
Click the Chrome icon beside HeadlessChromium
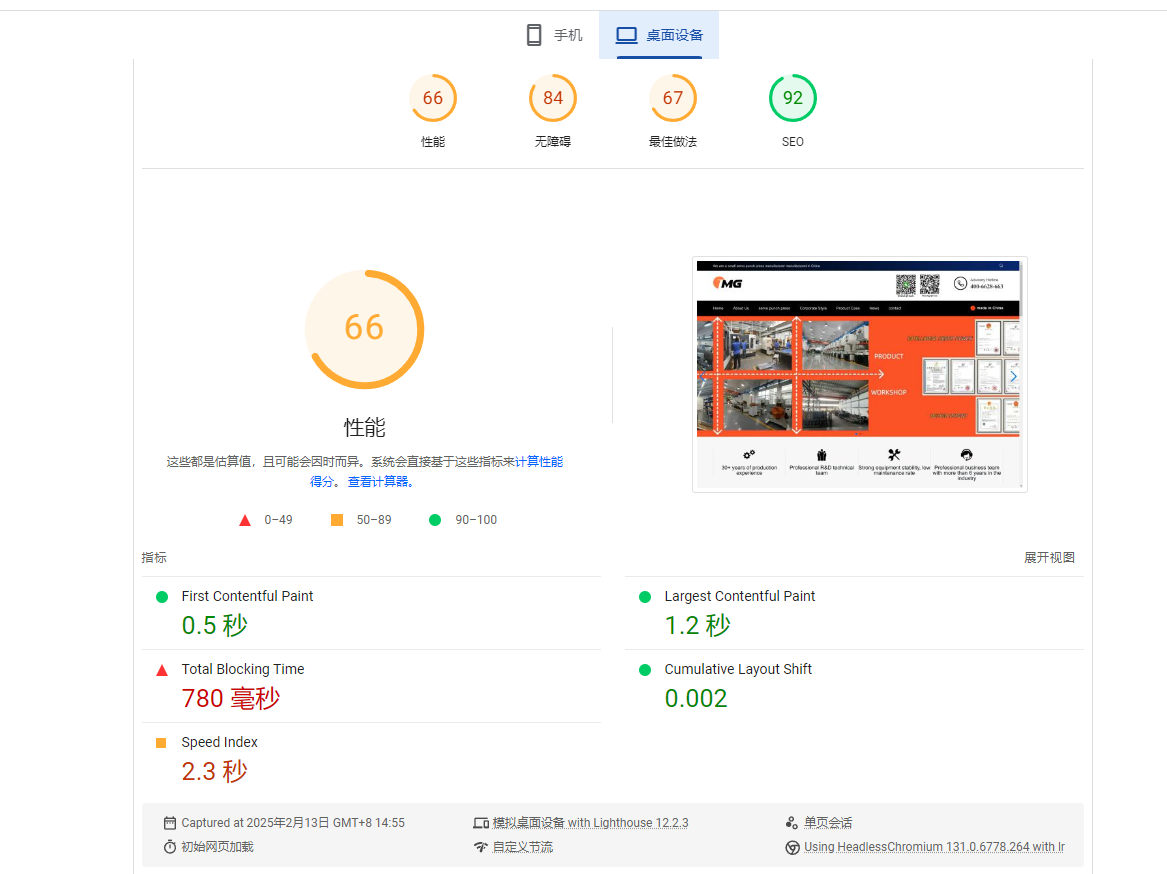tap(793, 847)
